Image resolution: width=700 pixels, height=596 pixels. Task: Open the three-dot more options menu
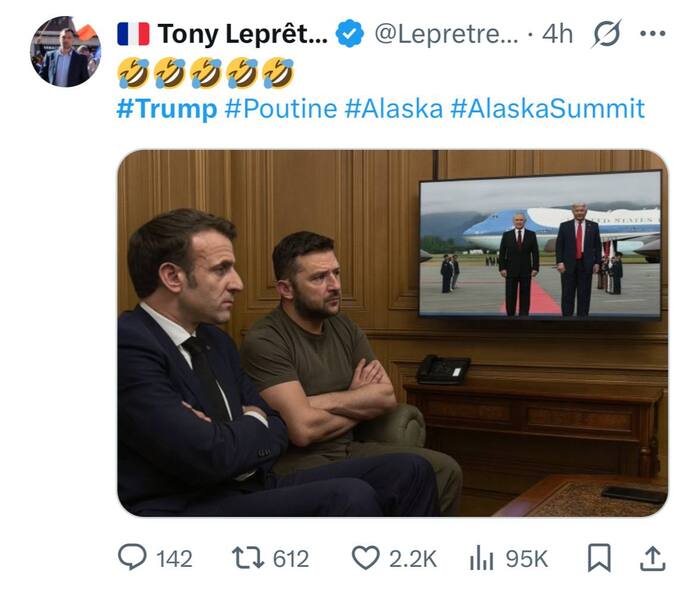(652, 34)
